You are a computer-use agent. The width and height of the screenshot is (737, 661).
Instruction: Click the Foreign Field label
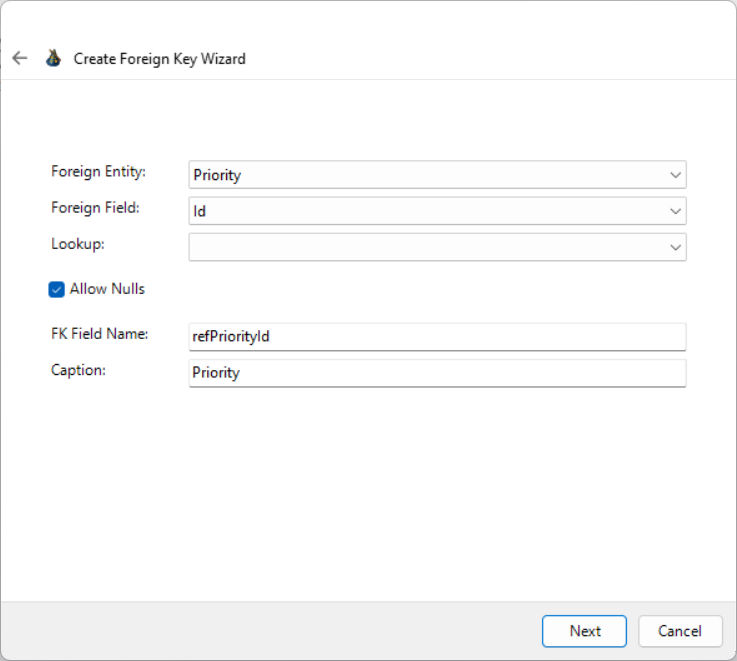point(95,208)
